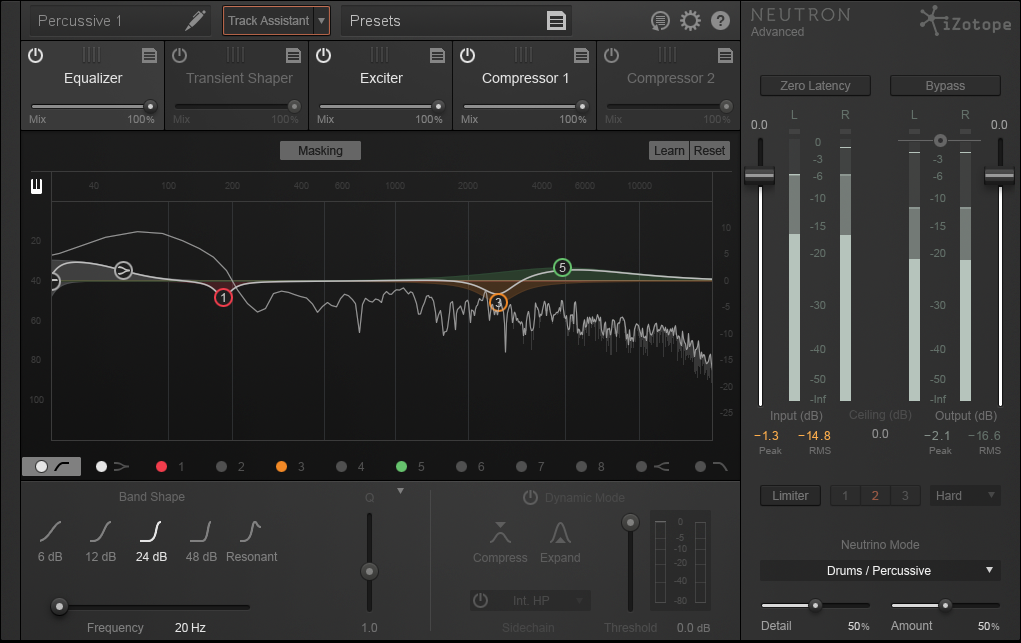Select the 12 dB band shape icon
Screen dimensions: 1021x643
[100, 532]
